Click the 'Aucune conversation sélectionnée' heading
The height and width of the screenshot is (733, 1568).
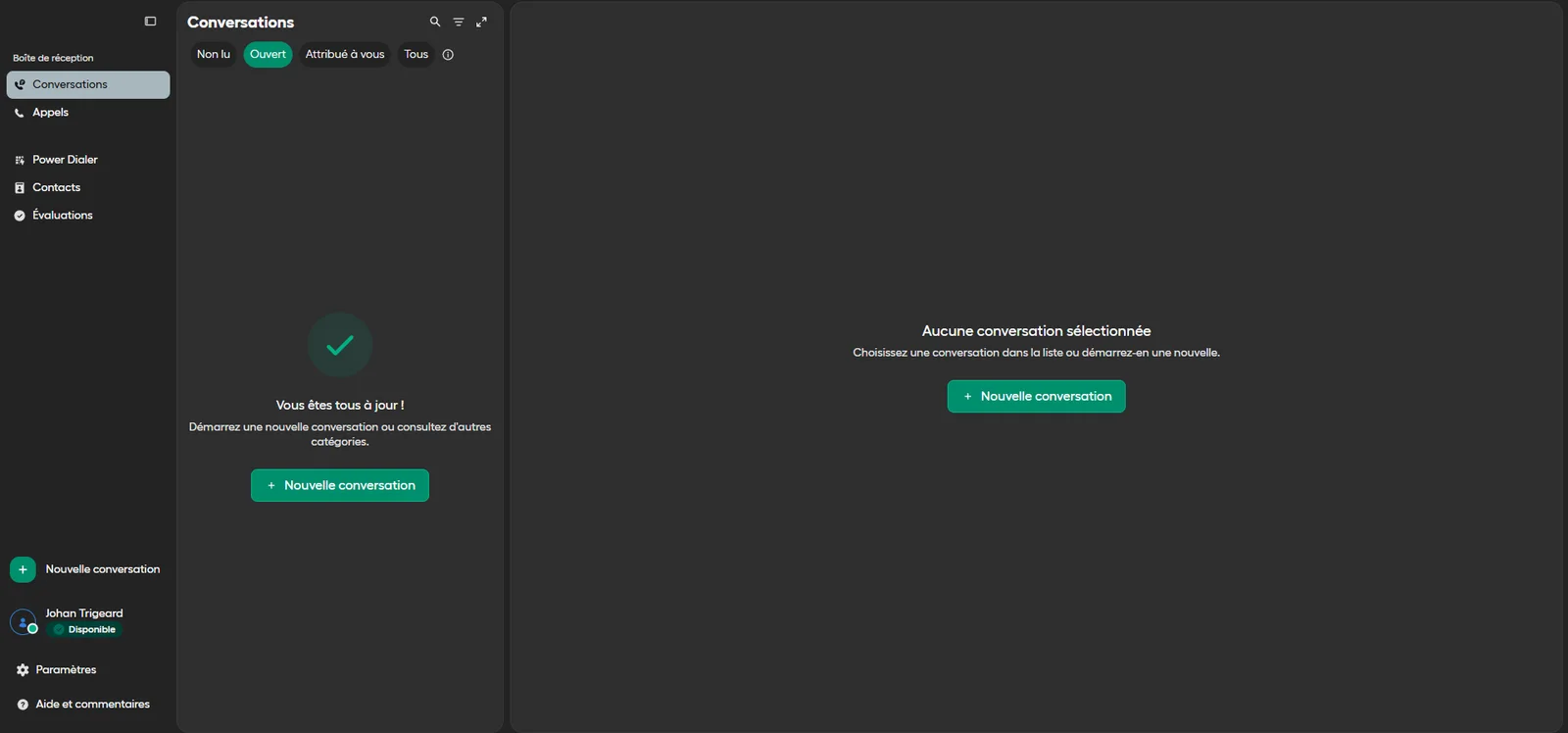tap(1037, 331)
